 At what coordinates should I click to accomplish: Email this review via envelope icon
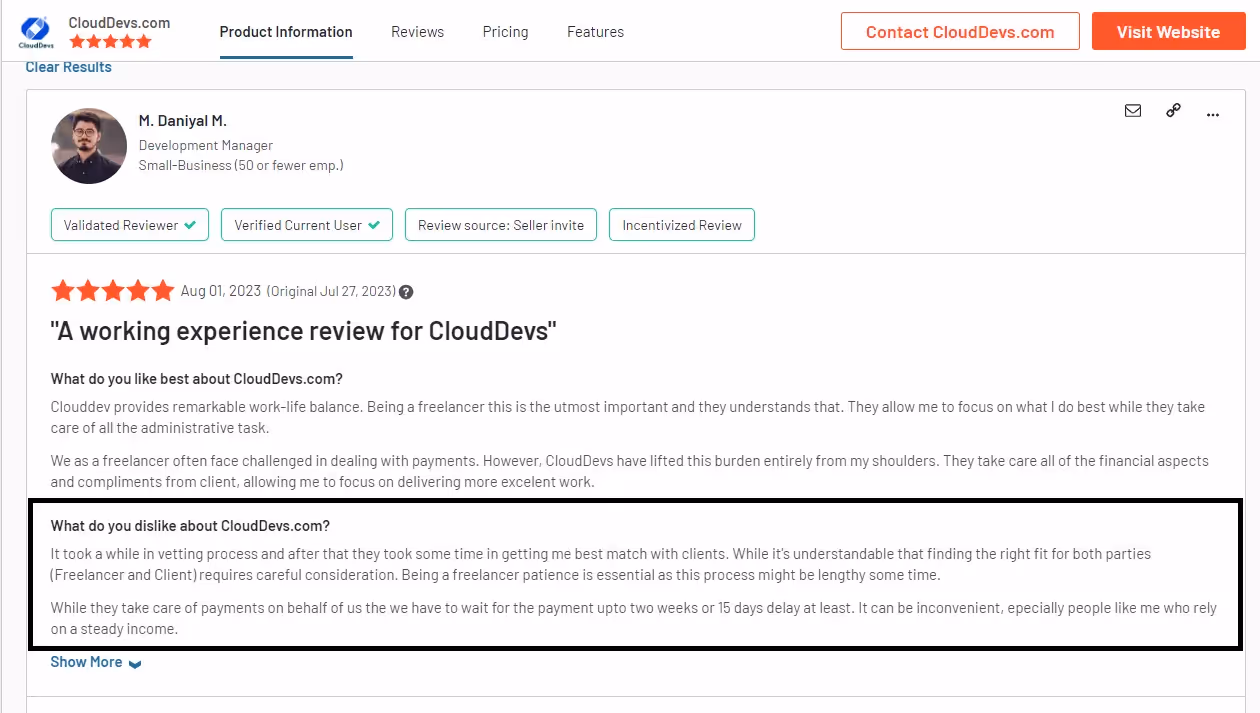1133,111
